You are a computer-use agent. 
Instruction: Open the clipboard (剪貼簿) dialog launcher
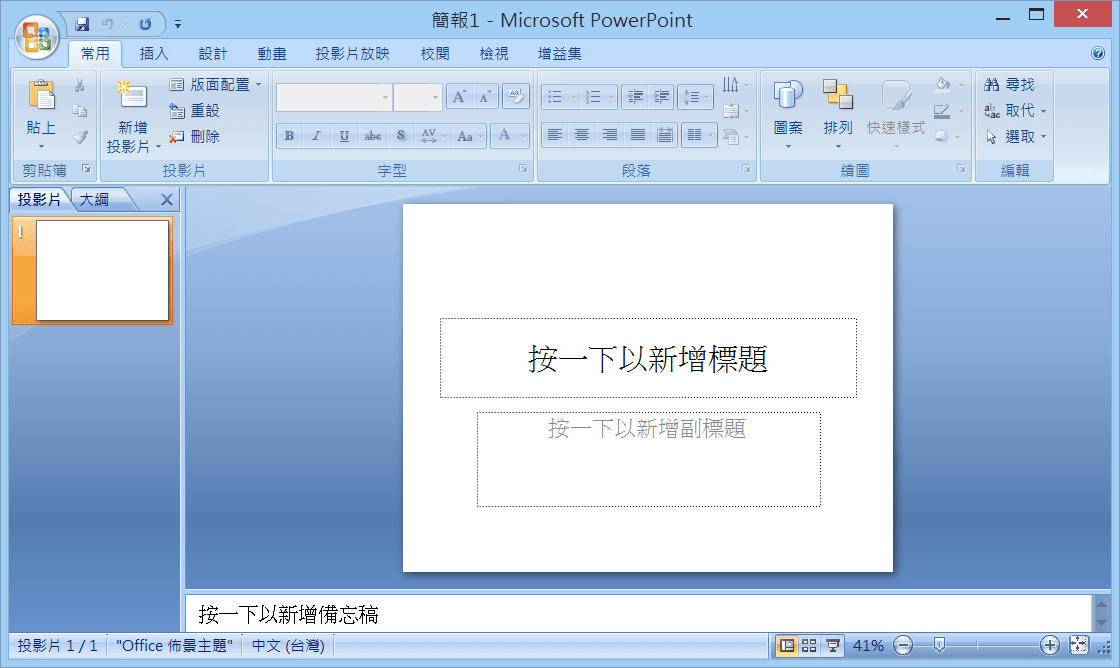coord(86,169)
